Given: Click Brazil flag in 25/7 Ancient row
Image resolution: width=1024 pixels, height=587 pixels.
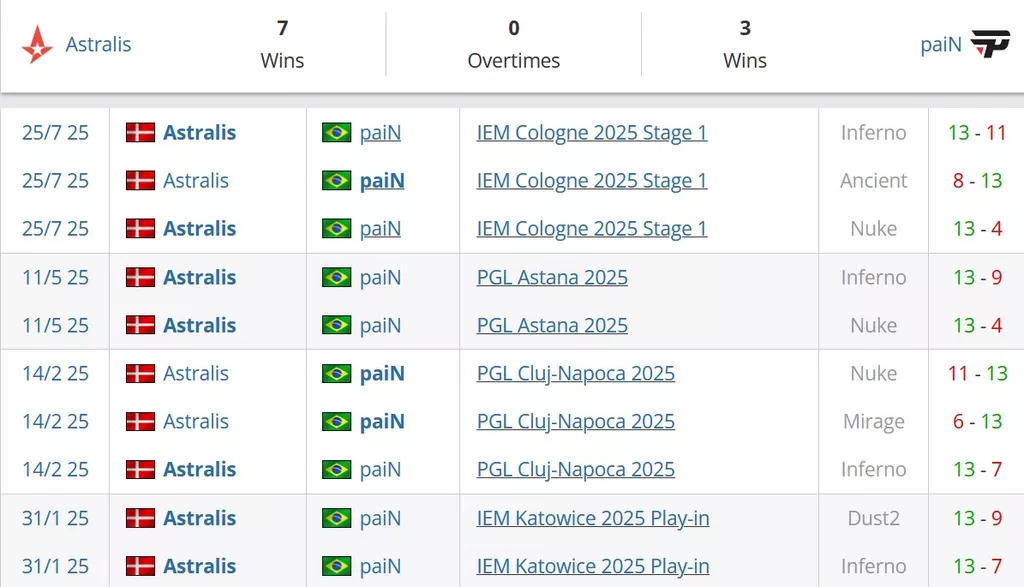Looking at the screenshot, I should [336, 180].
